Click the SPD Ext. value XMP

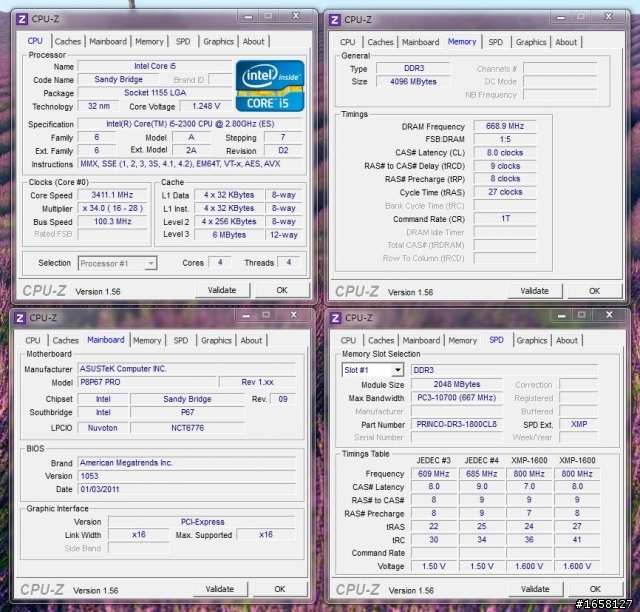(579, 424)
